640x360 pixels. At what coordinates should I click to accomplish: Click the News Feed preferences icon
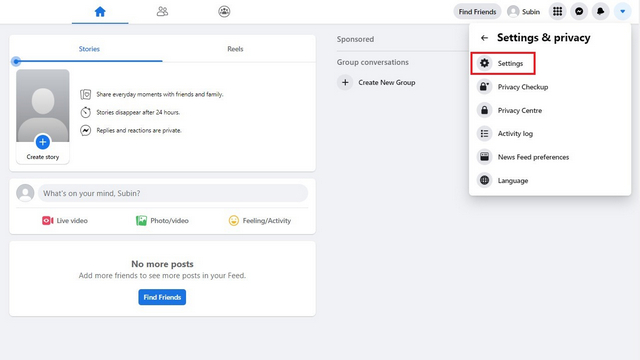point(484,157)
